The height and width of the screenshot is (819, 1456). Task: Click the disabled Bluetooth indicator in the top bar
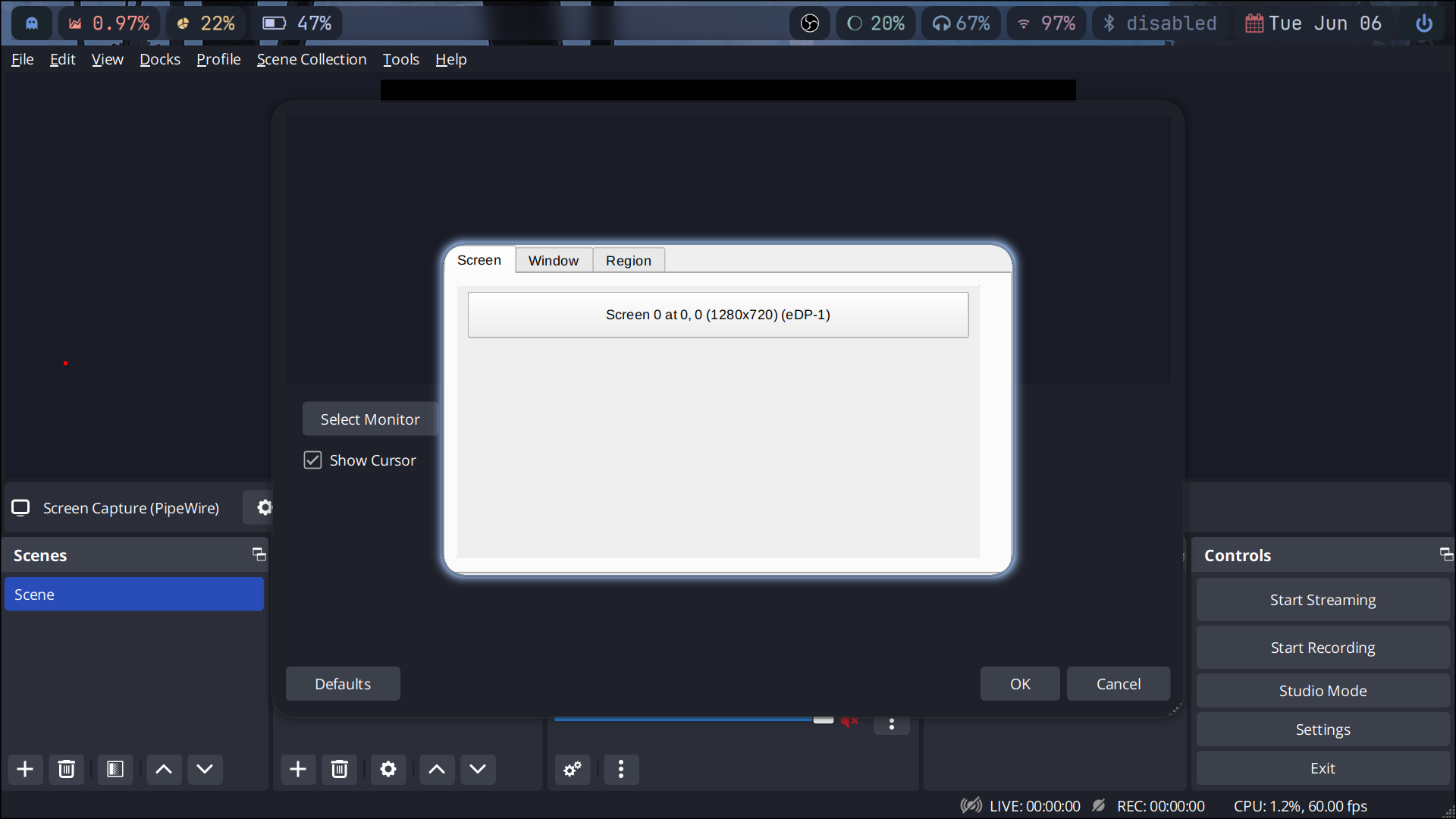[x=1157, y=23]
